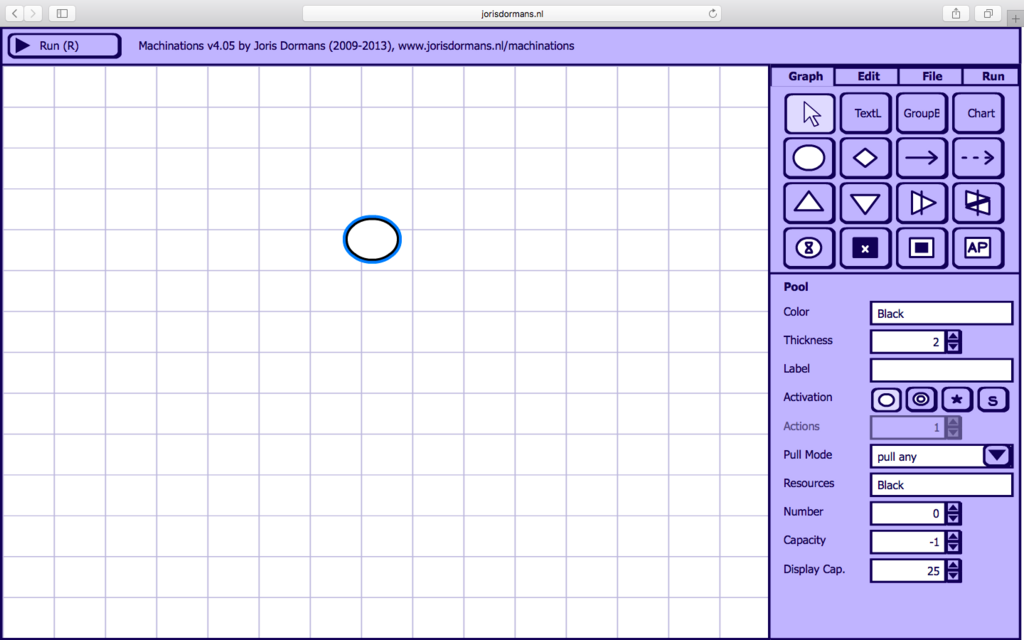Select the TextLabel tool
Screen dimensions: 1024x640
[865, 114]
